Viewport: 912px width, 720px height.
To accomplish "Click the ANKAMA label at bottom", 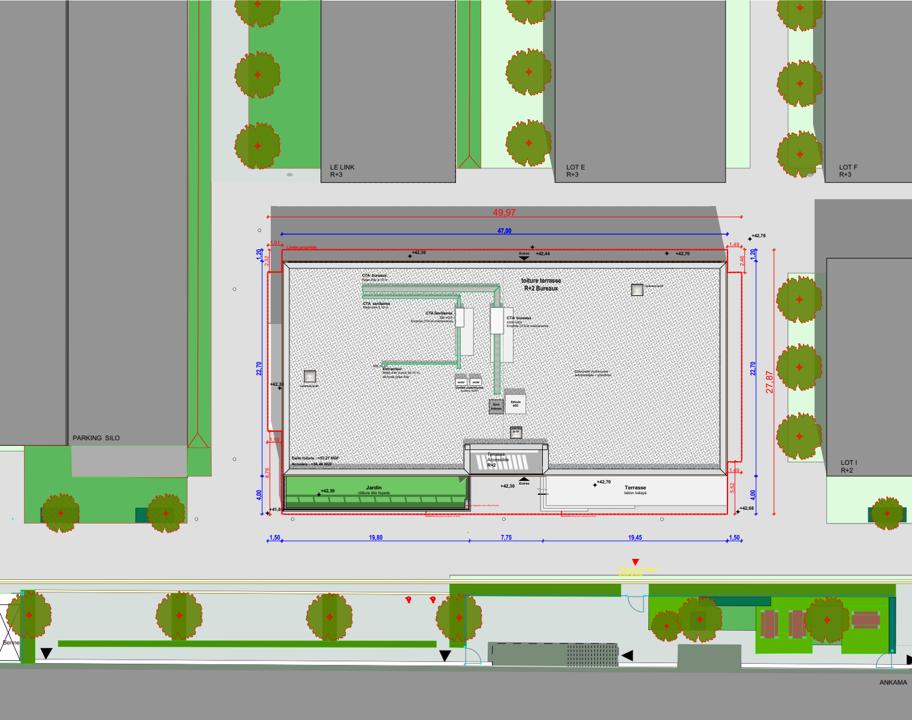I will pyautogui.click(x=895, y=683).
